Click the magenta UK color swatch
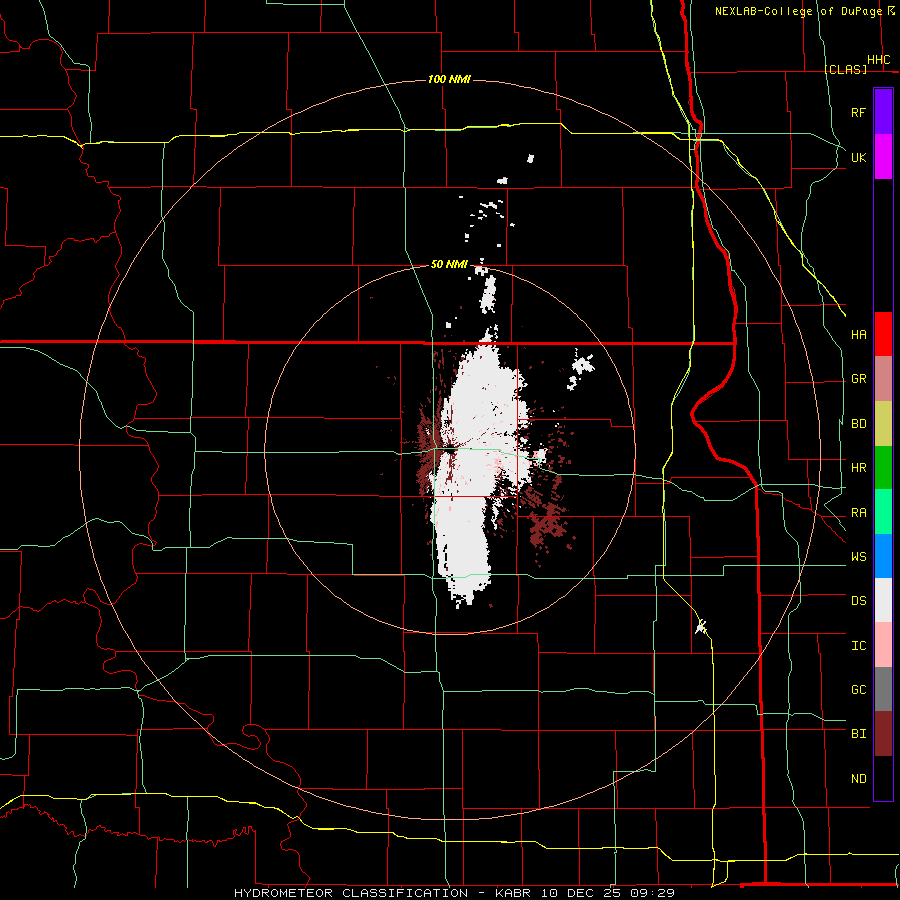900x900 pixels. 883,157
